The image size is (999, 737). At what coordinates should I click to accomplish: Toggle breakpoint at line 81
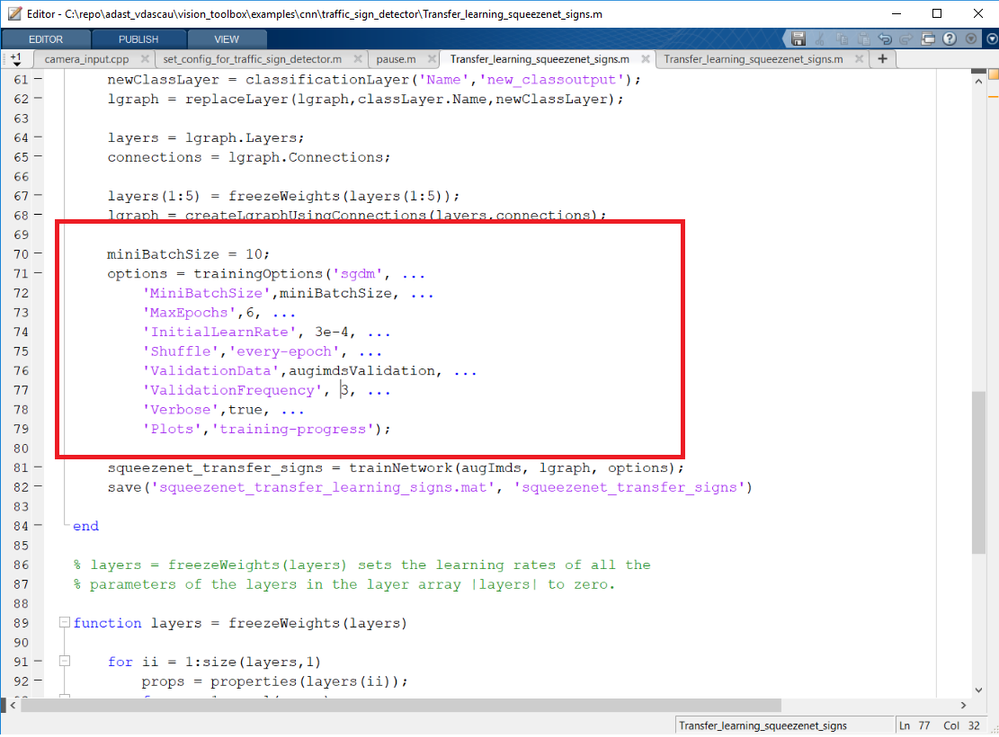click(38, 467)
